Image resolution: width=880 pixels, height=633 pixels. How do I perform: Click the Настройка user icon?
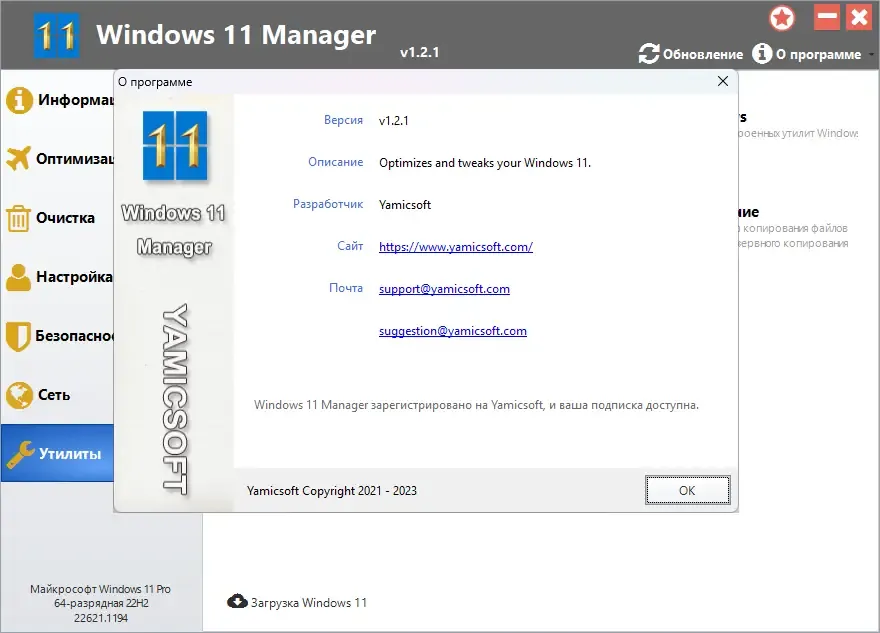click(x=18, y=277)
